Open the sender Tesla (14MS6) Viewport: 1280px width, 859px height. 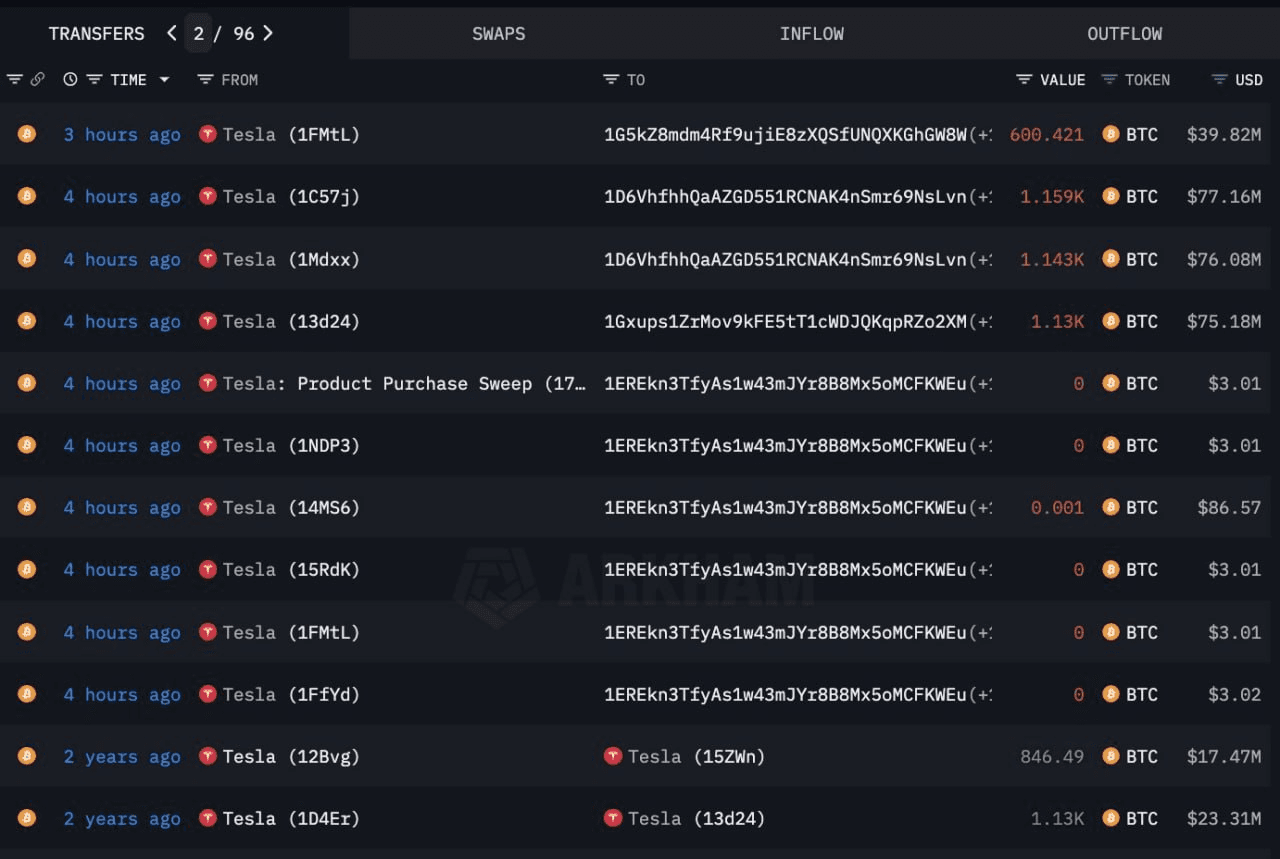pyautogui.click(x=291, y=507)
